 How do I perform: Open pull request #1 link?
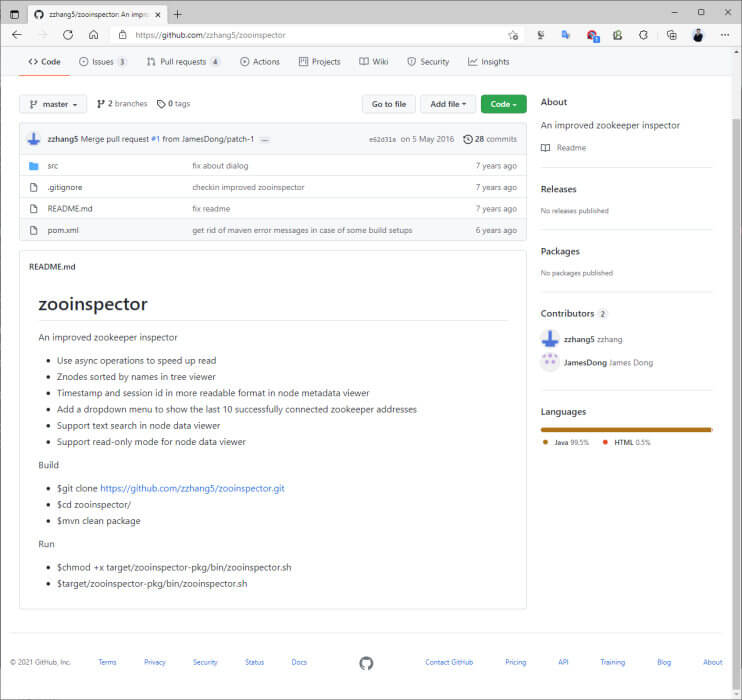(155, 139)
